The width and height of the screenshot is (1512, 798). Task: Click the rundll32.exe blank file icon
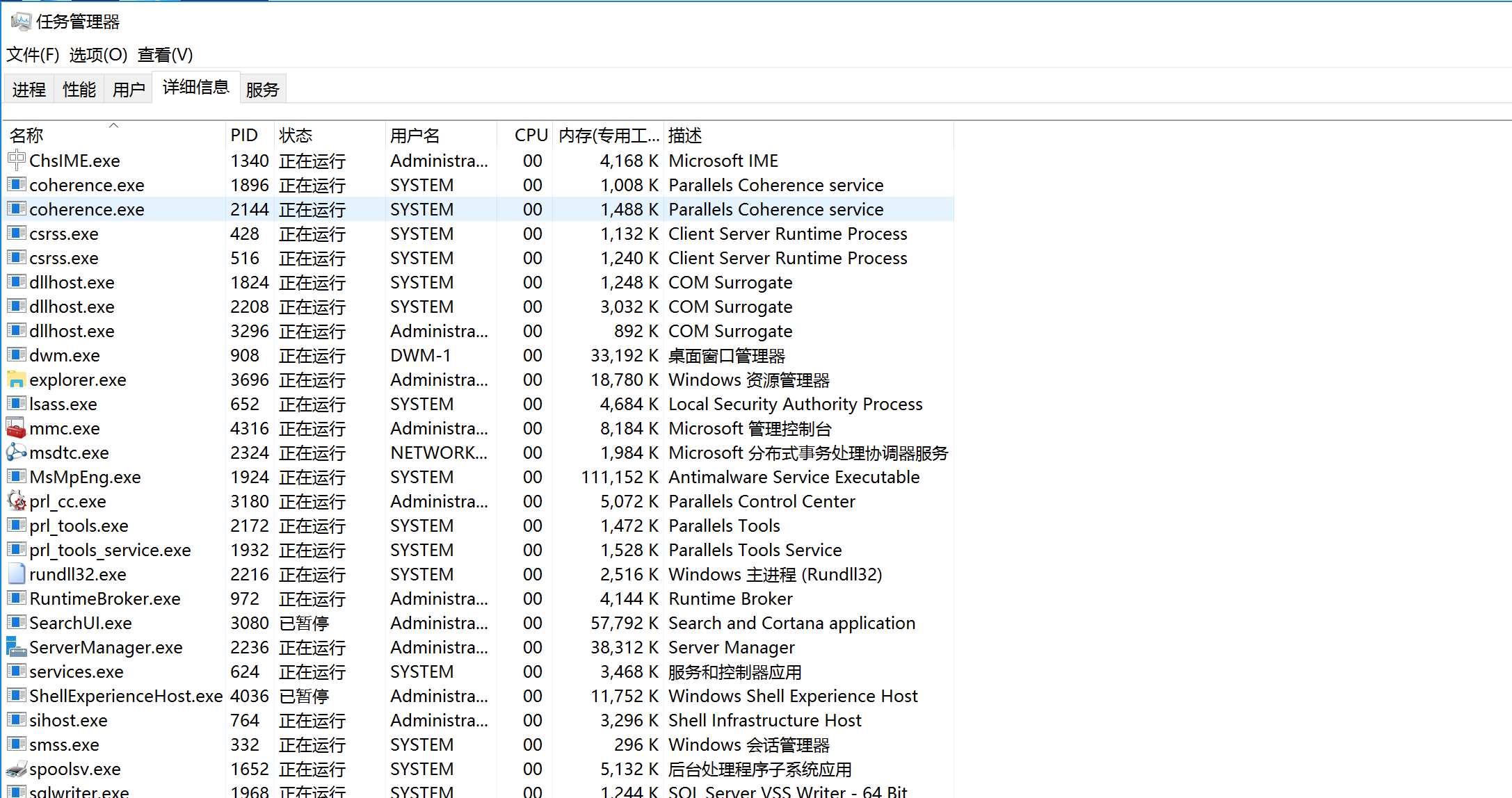16,574
